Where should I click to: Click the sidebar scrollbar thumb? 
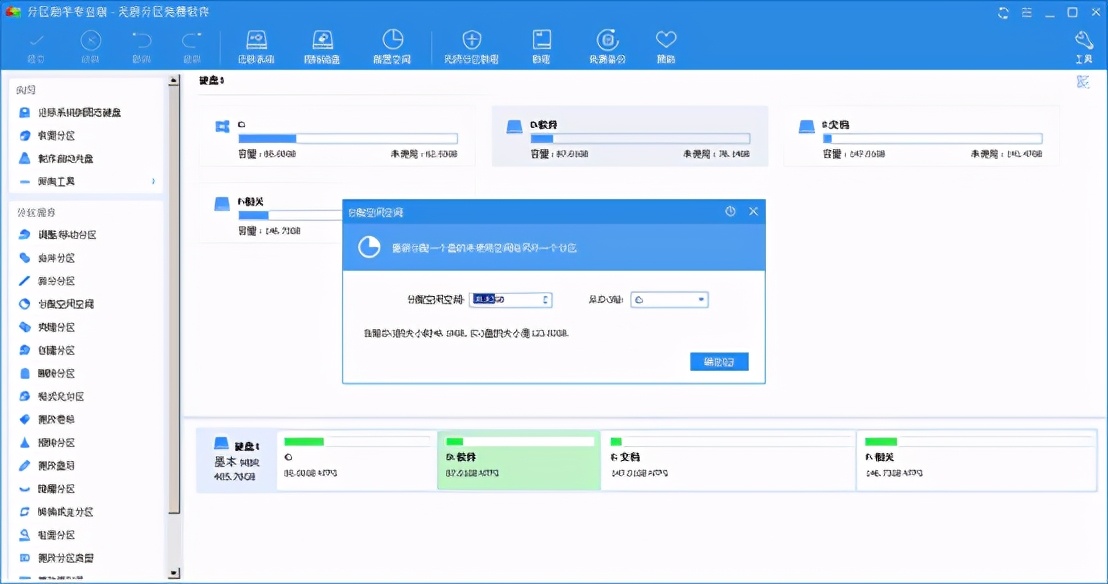point(174,300)
